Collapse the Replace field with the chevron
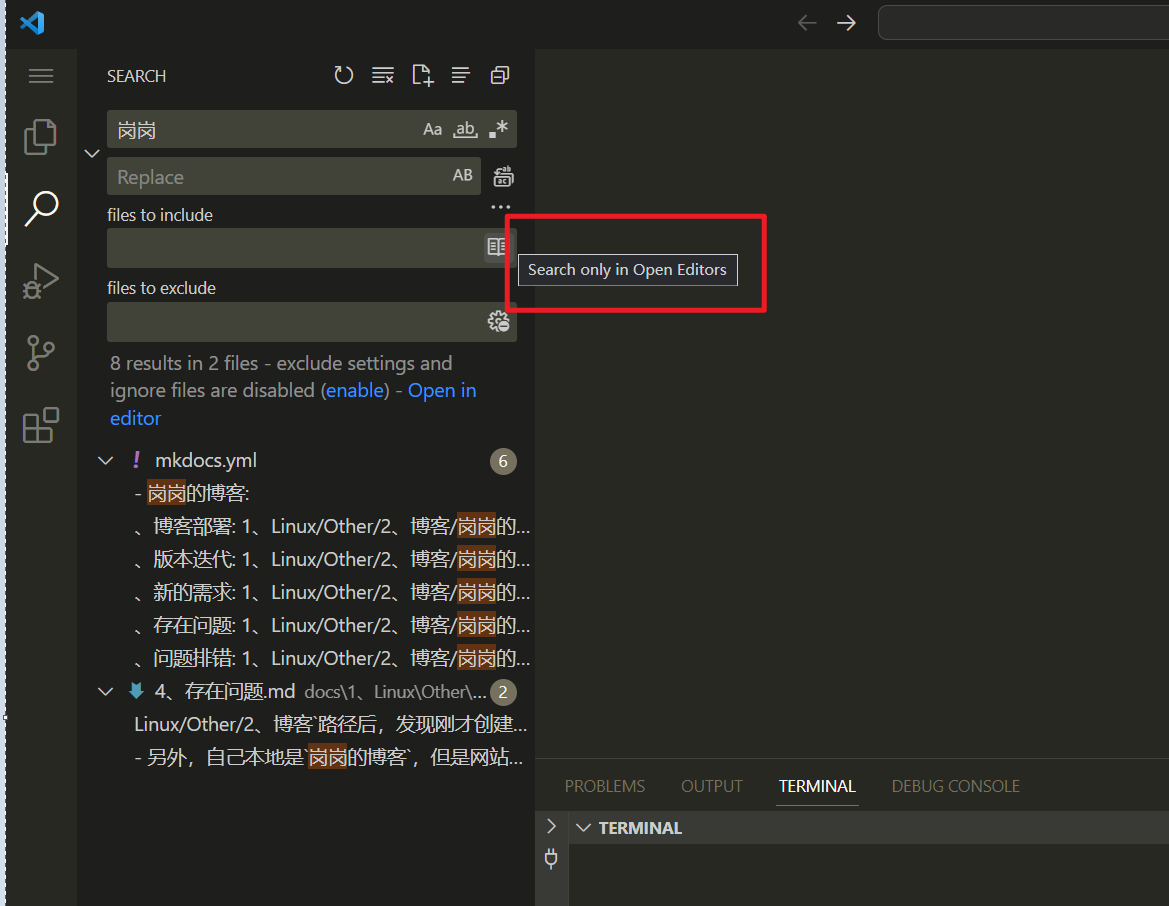The height and width of the screenshot is (906, 1169). point(92,154)
